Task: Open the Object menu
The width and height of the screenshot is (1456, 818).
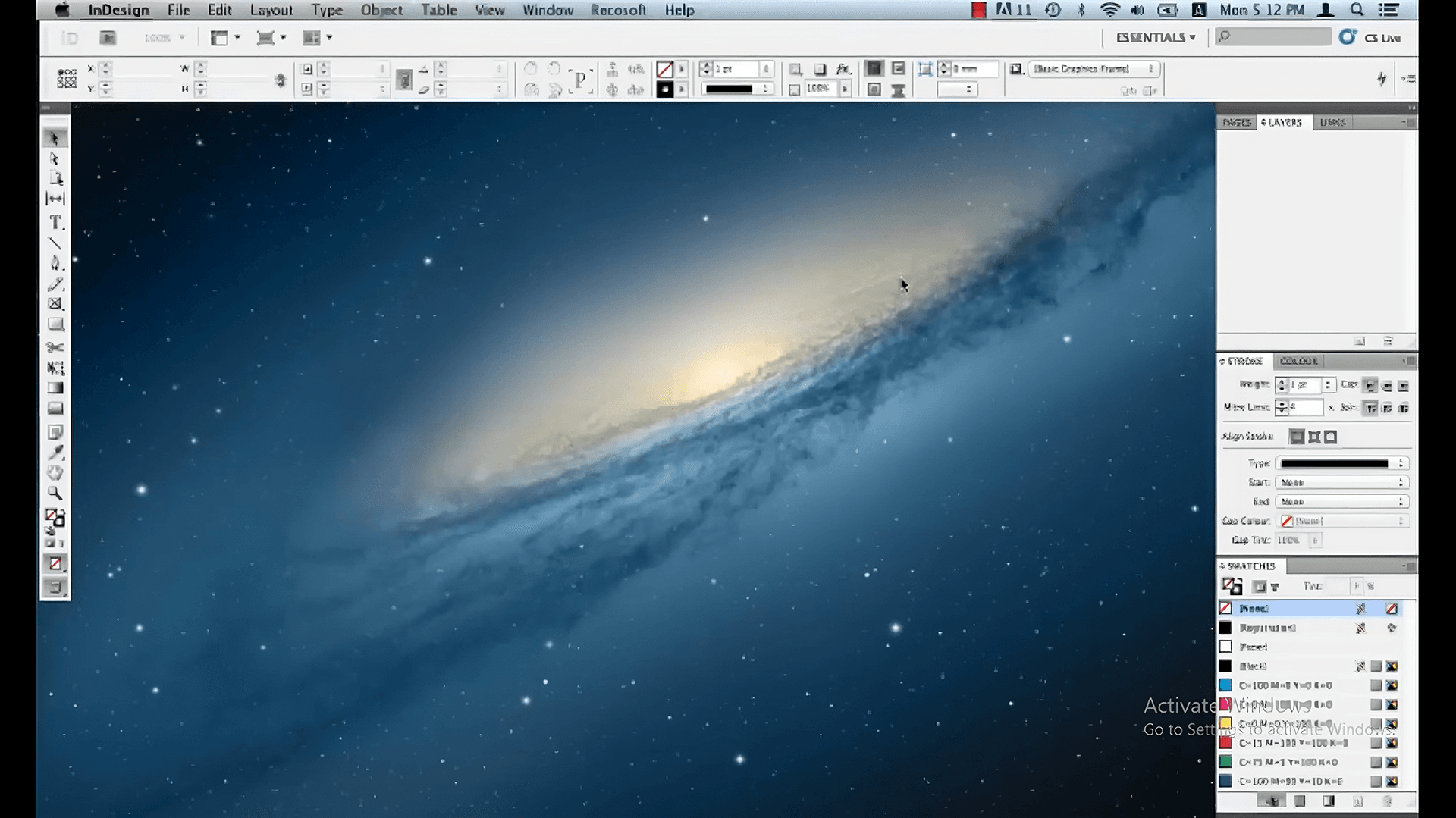Action: (x=381, y=10)
